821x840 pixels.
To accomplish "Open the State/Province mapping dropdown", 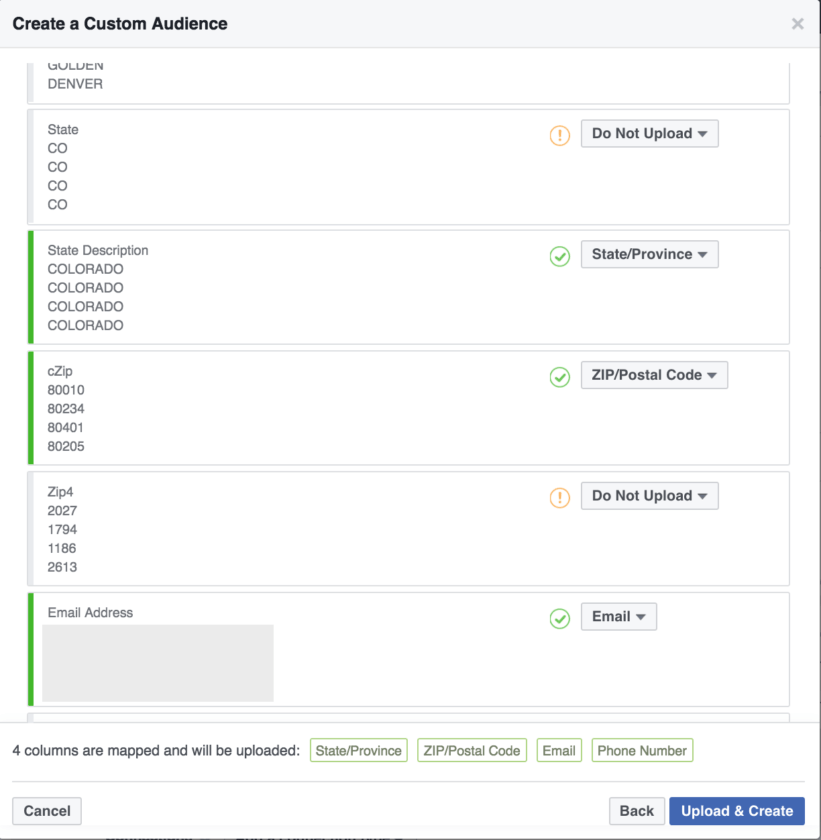I will (649, 254).
